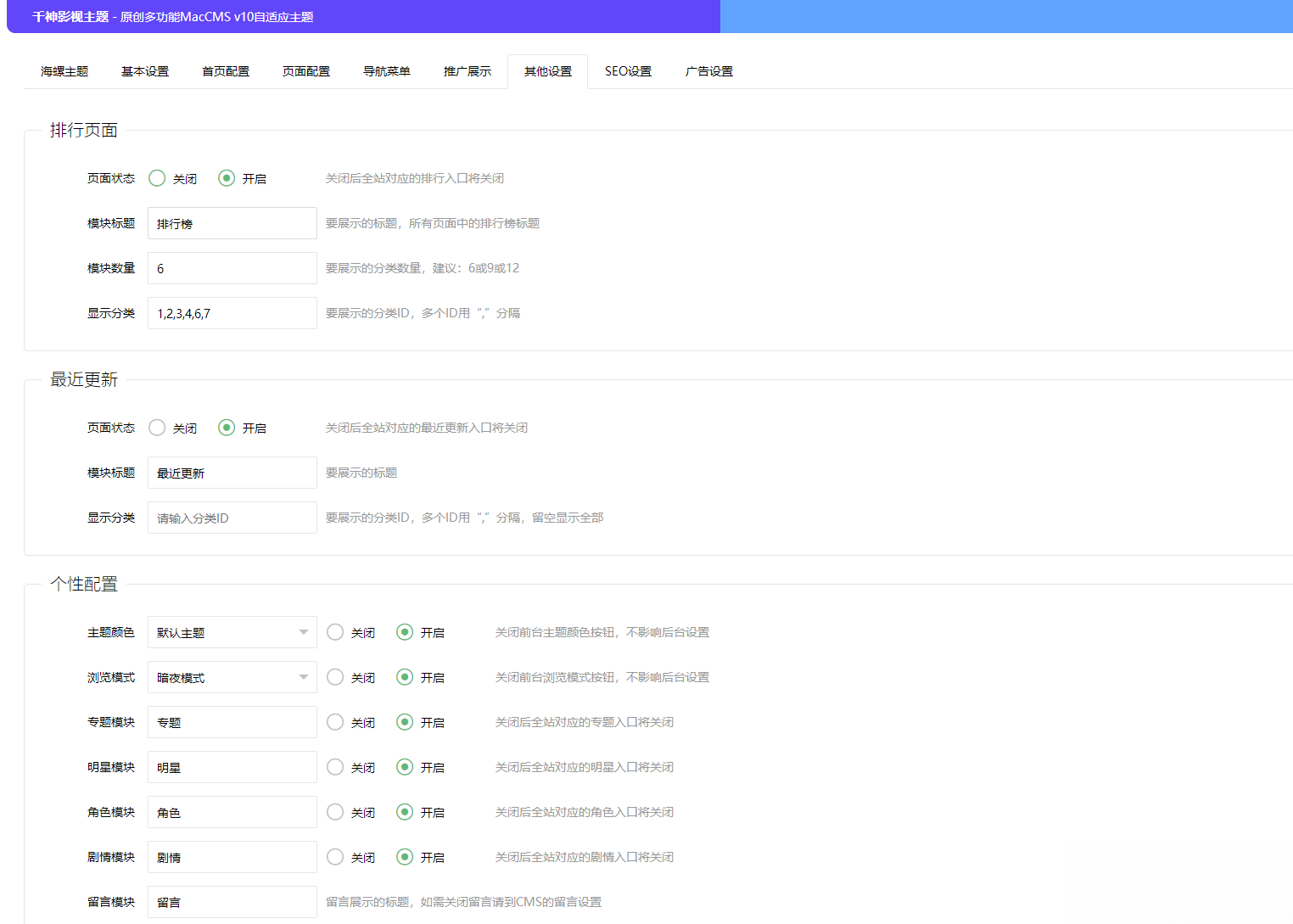This screenshot has width=1293, height=924.
Task: Switch to the 首页配置 tab
Action: (x=225, y=71)
